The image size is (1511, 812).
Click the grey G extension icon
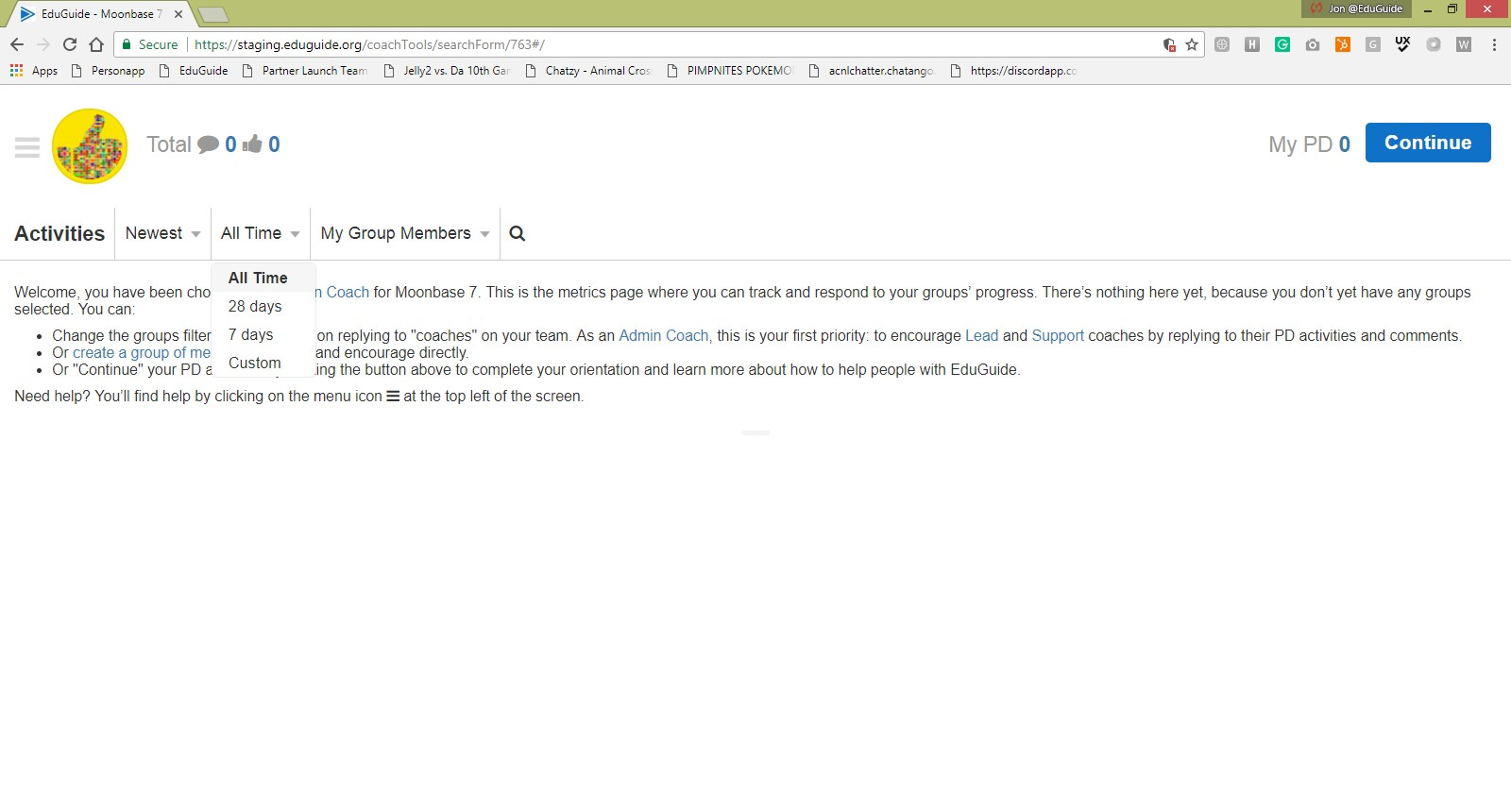point(1373,44)
